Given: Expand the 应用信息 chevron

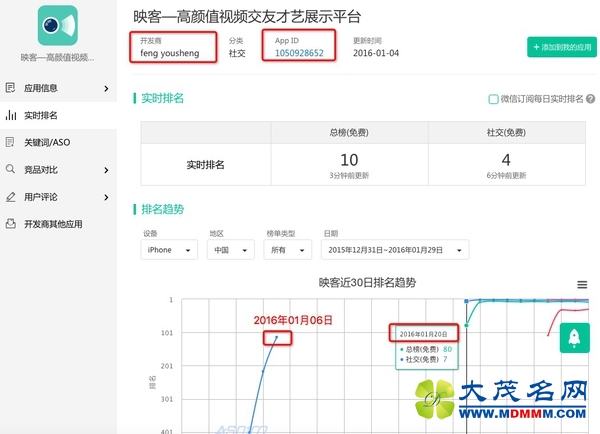Looking at the screenshot, I should (x=106, y=88).
